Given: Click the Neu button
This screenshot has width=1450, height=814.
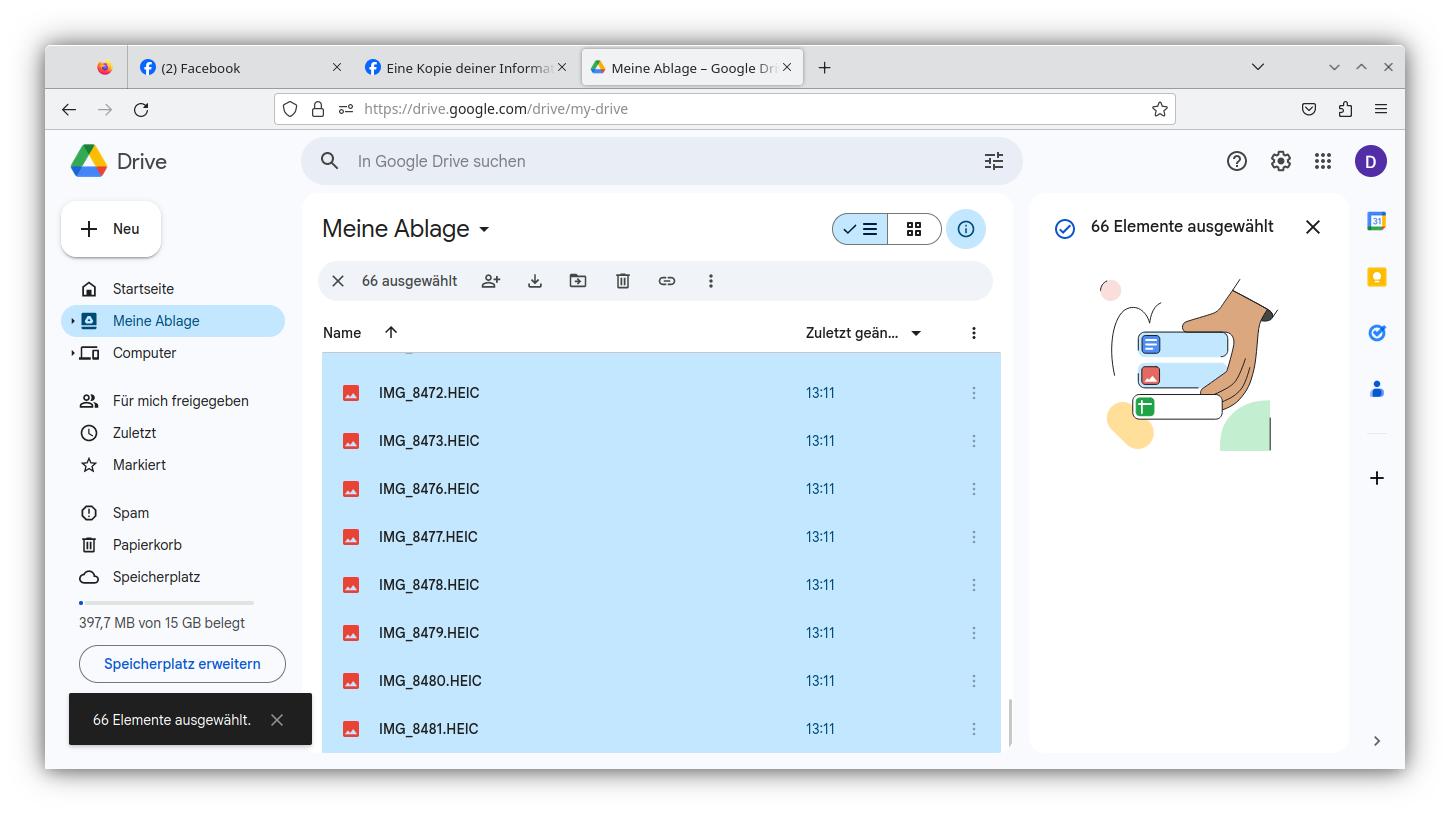Looking at the screenshot, I should click(x=111, y=229).
